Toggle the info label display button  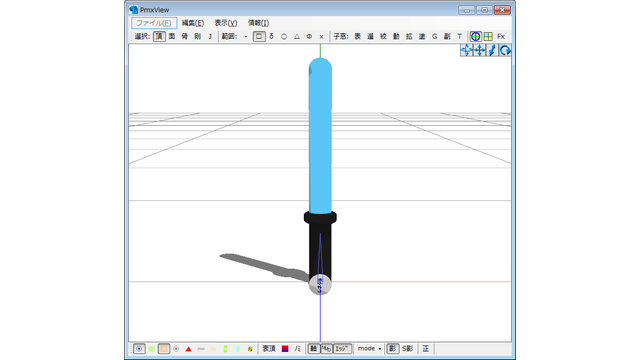(x=327, y=349)
